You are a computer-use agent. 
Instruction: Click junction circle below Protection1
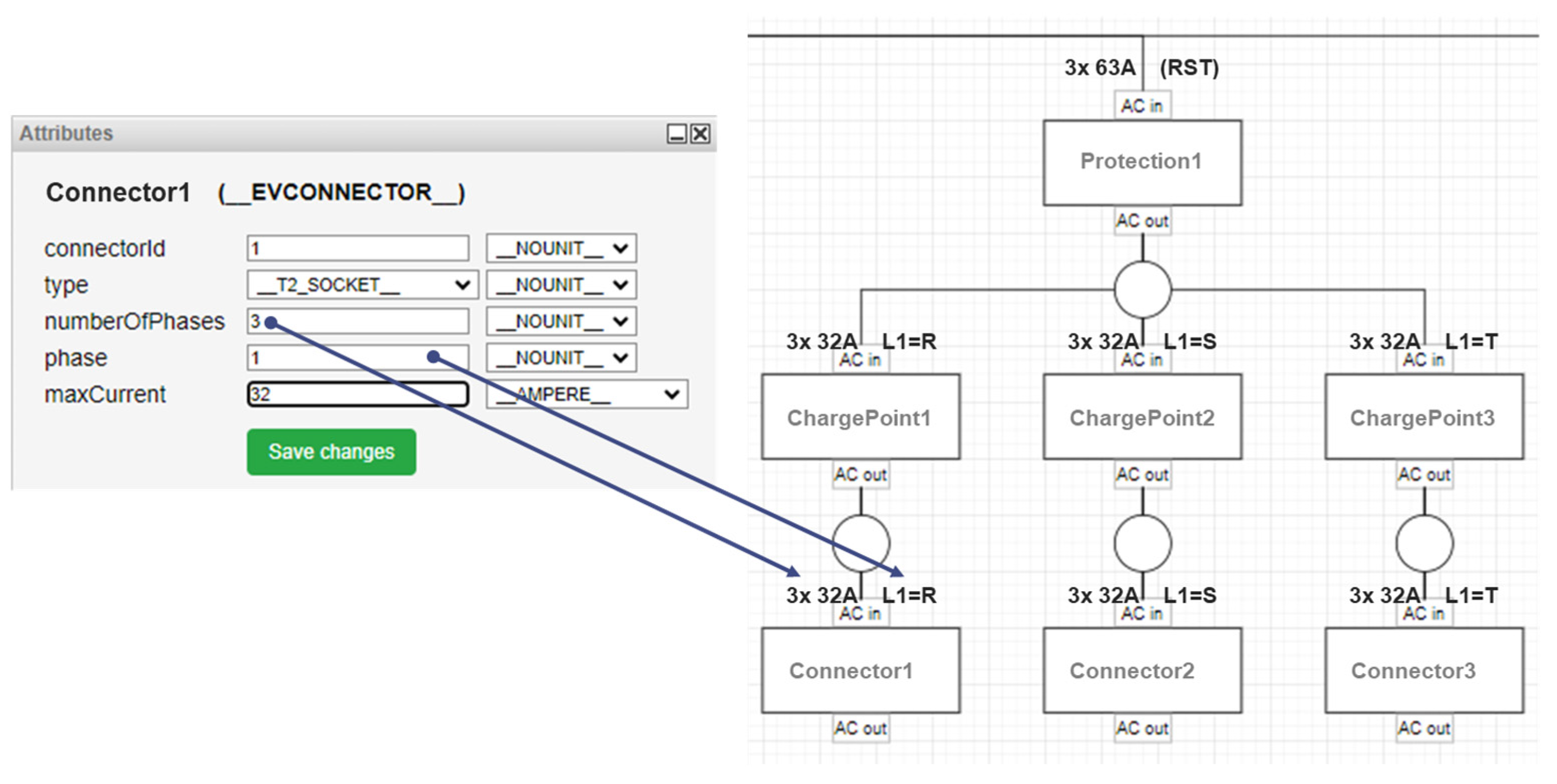coord(1142,290)
